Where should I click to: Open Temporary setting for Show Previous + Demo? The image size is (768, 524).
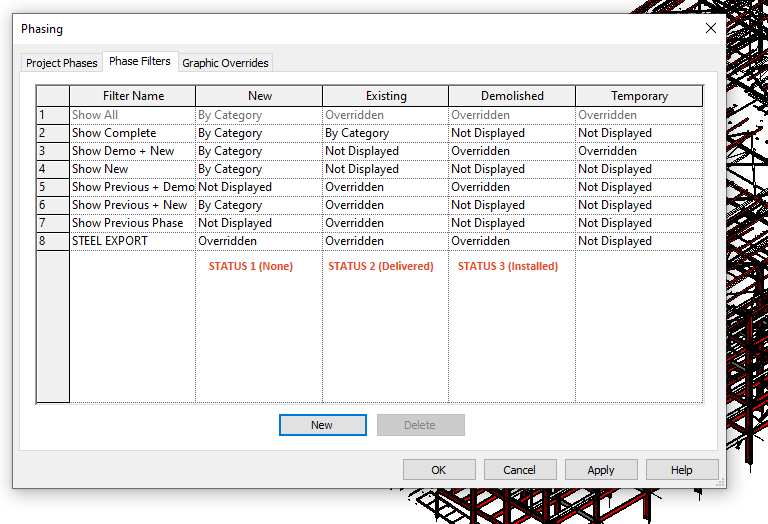[x=639, y=187]
